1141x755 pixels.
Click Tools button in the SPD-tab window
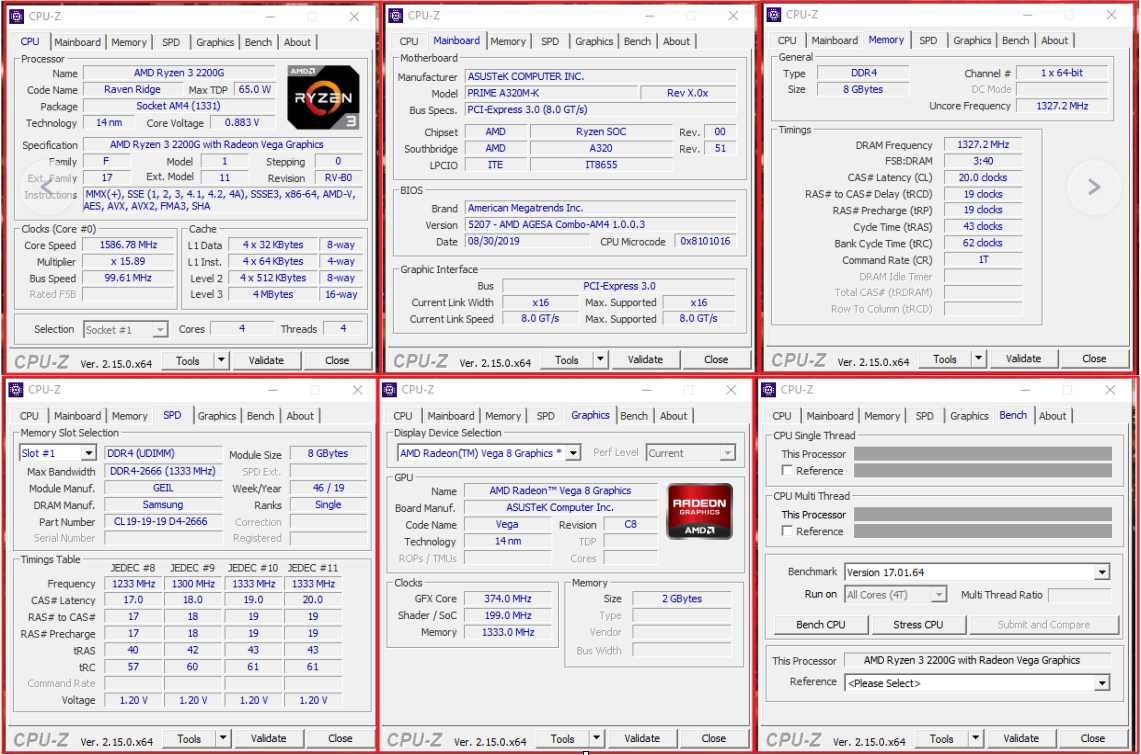[x=188, y=738]
